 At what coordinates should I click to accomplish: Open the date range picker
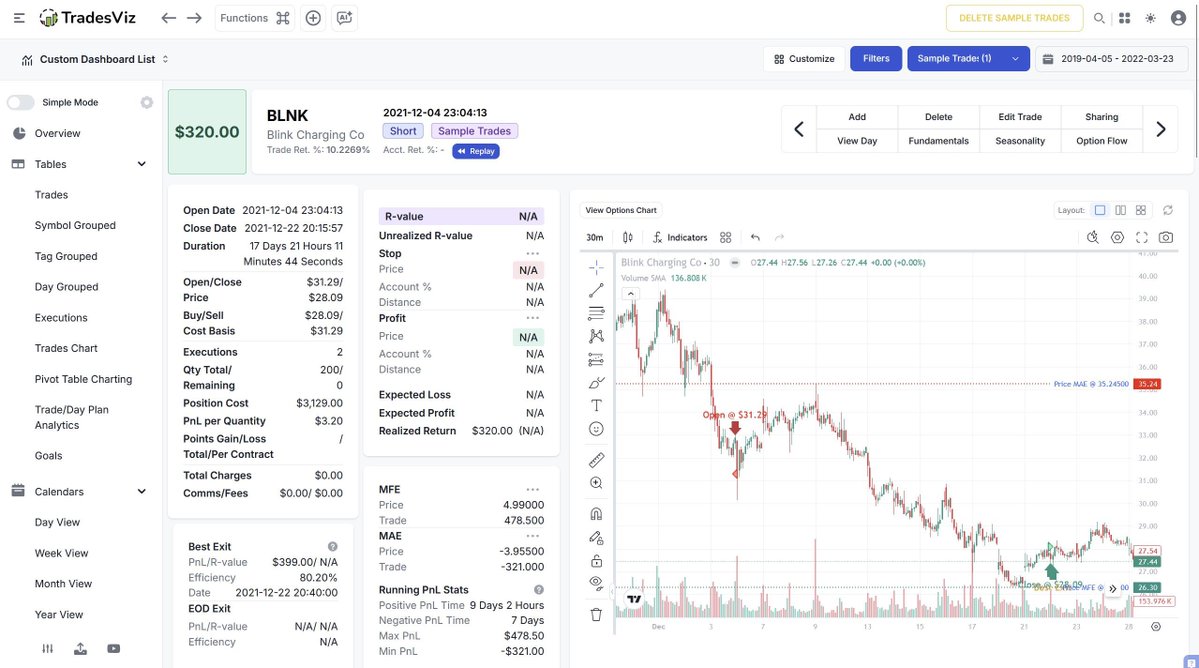pyautogui.click(x=1112, y=59)
